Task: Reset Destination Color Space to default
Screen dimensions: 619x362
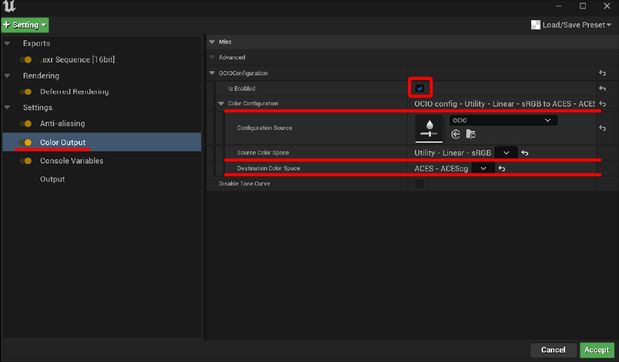Action: coord(502,169)
